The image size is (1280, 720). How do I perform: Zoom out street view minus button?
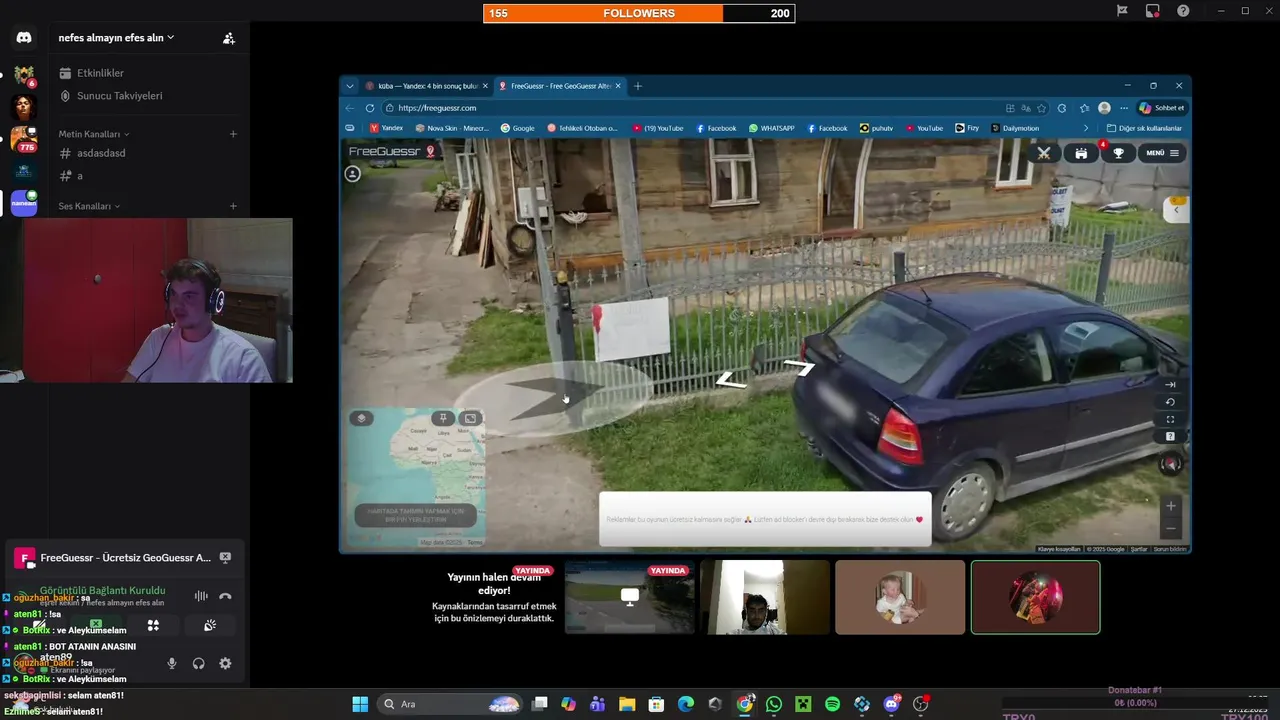[x=1171, y=528]
